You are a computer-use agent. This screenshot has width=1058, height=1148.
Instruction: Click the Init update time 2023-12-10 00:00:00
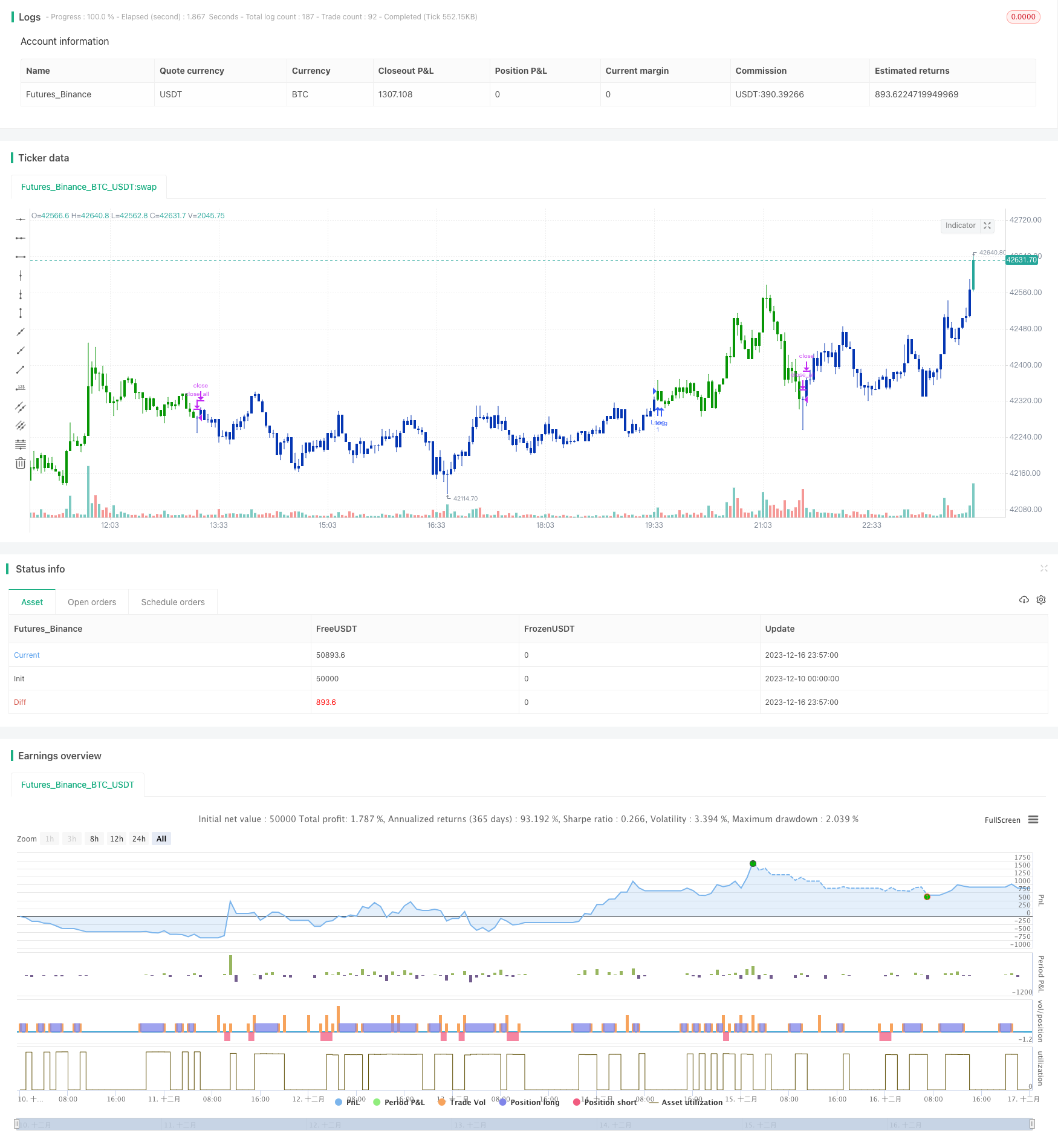click(802, 678)
